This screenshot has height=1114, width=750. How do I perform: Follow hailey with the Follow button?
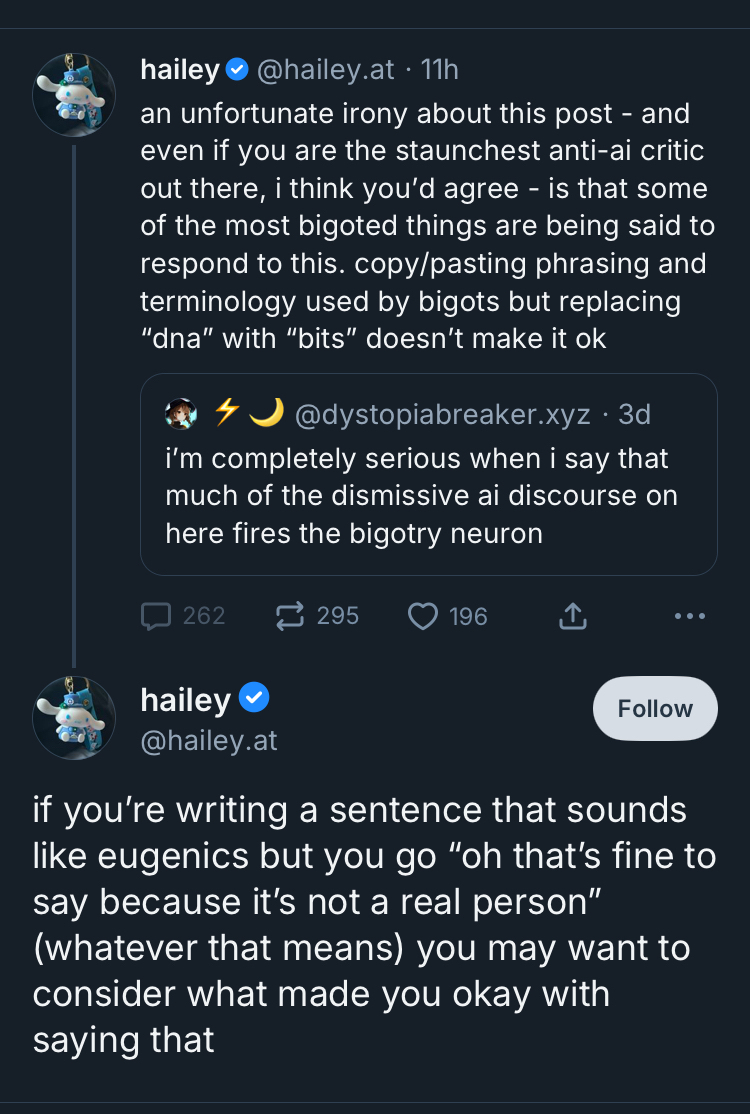[x=655, y=708]
